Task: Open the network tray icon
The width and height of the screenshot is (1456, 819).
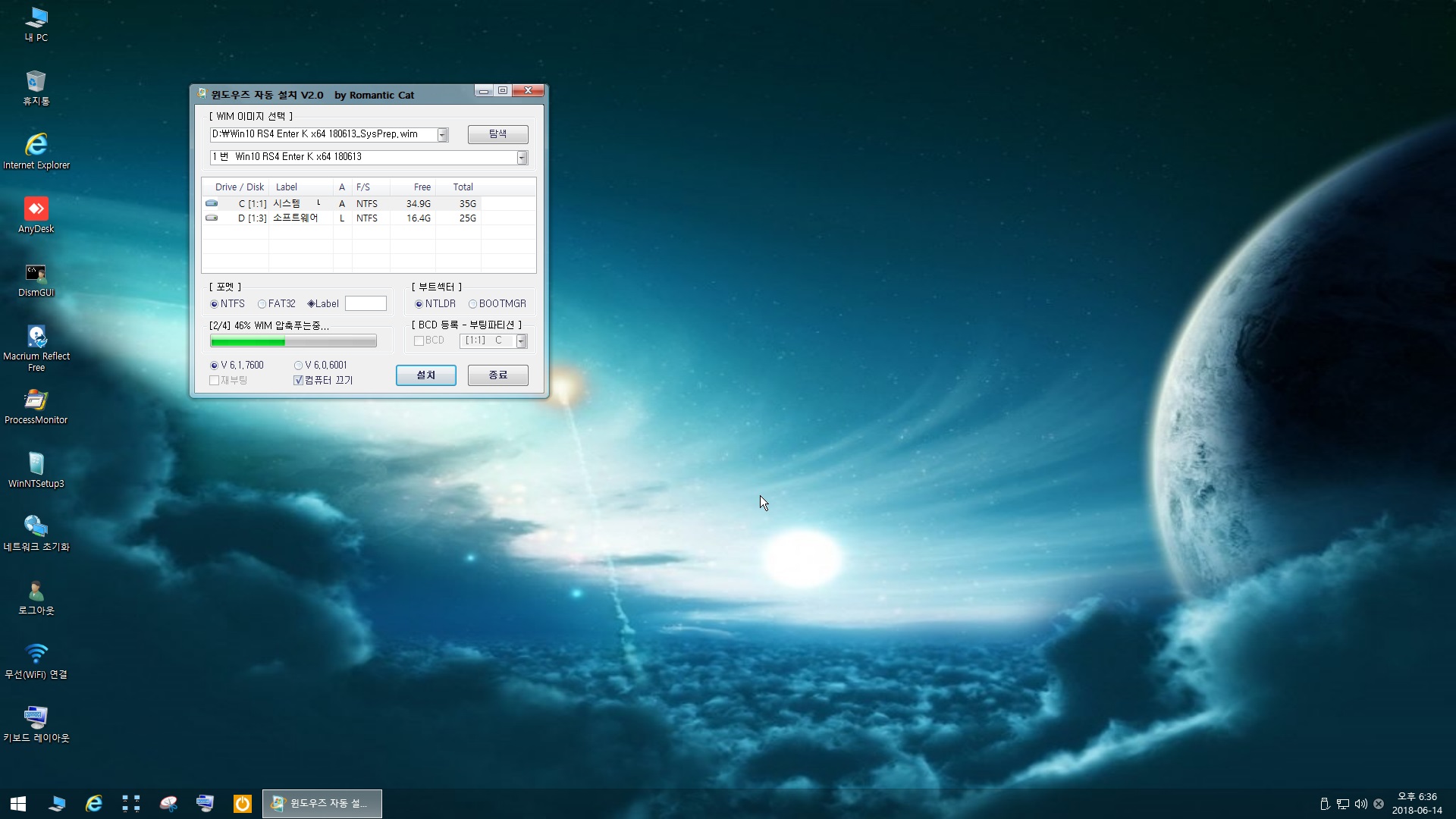Action: coord(1343,804)
